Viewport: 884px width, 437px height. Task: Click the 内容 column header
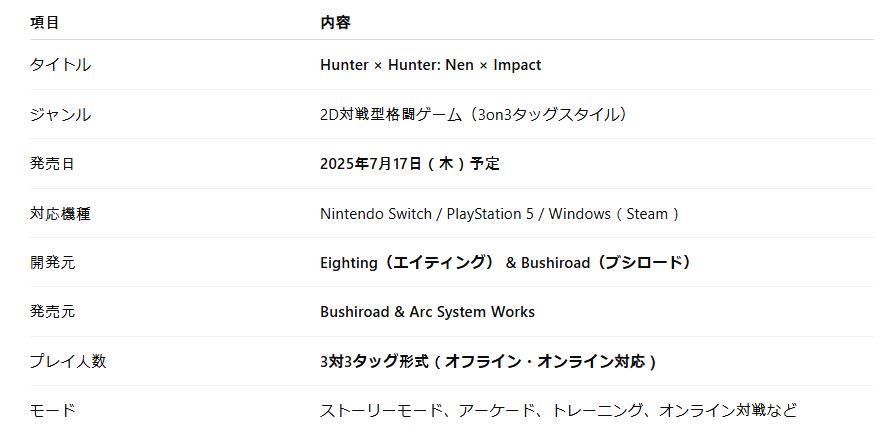tap(335, 22)
